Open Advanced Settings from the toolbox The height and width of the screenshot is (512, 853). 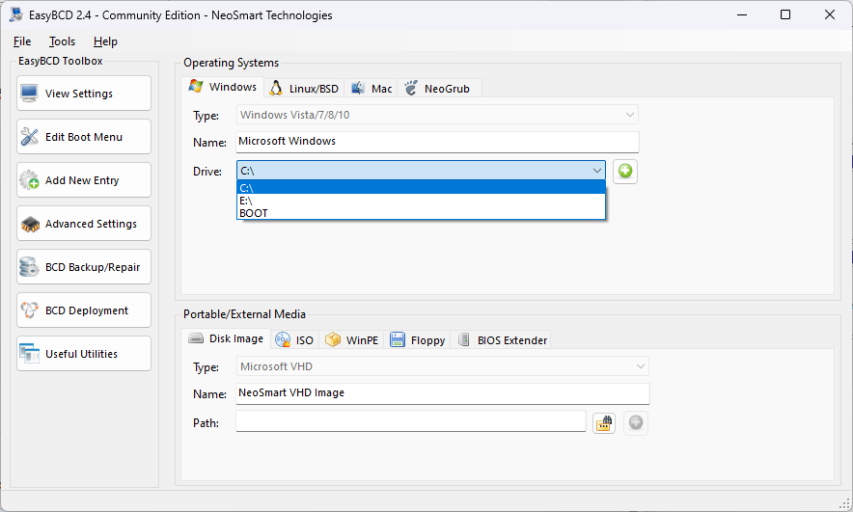(x=84, y=224)
